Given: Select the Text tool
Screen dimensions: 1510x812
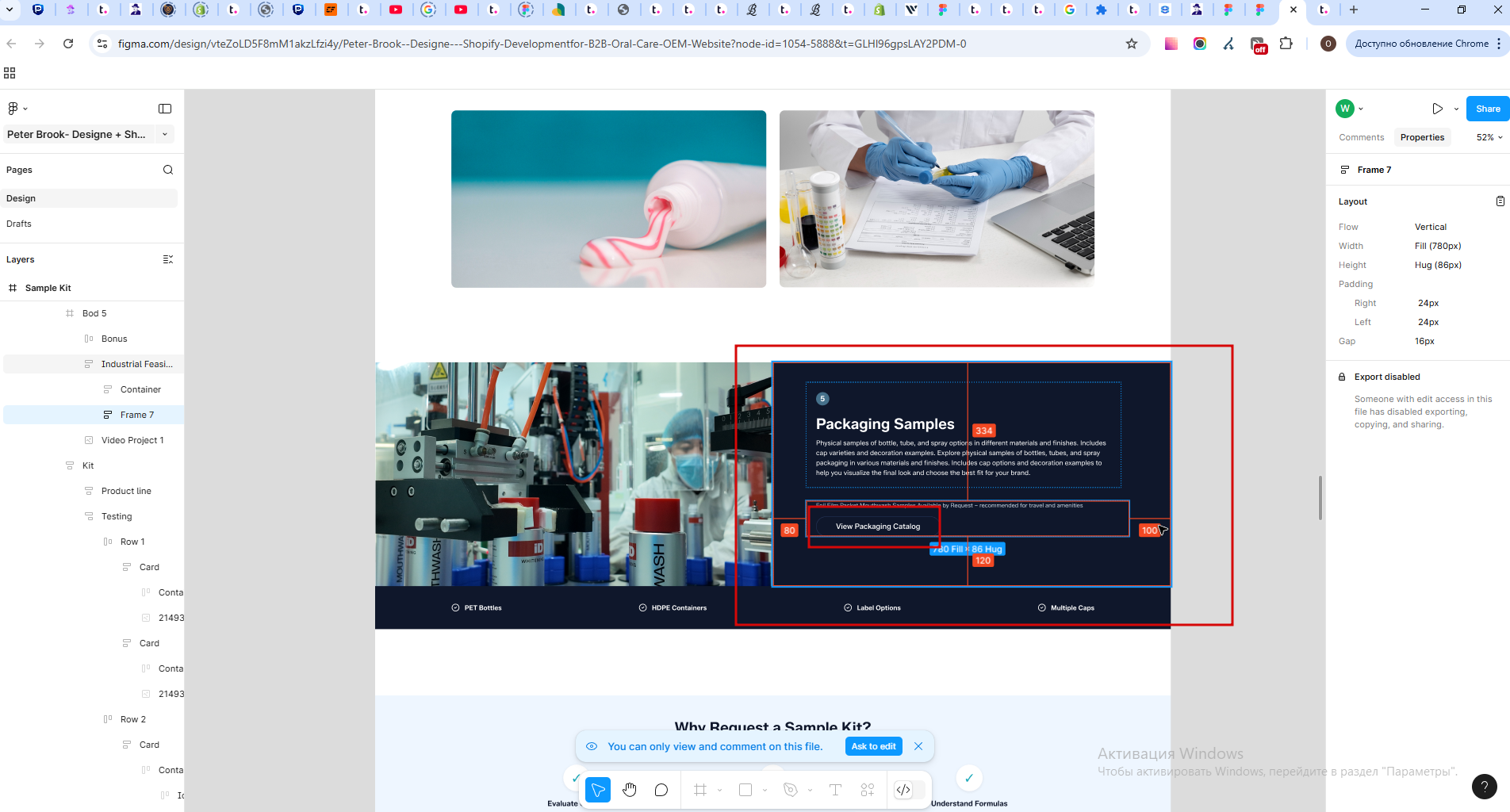Looking at the screenshot, I should (x=835, y=790).
